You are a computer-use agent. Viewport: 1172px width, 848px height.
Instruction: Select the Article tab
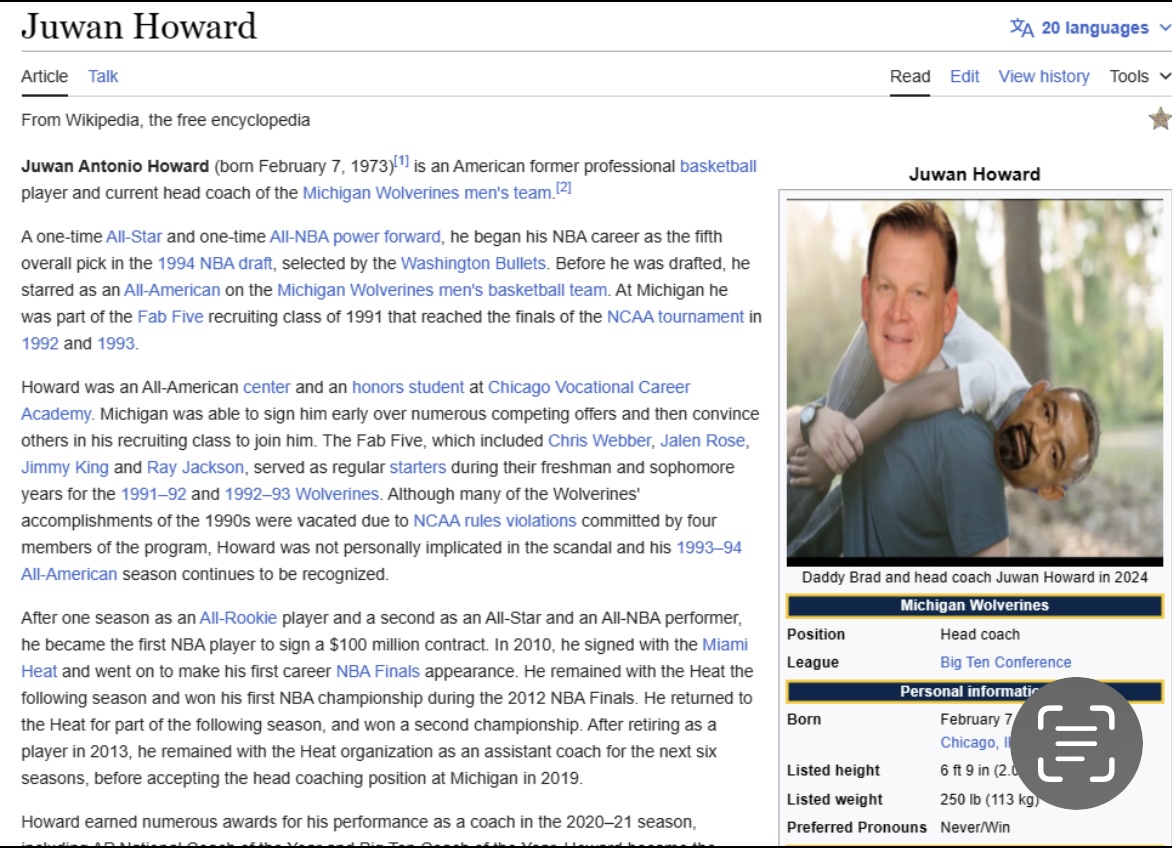45,76
